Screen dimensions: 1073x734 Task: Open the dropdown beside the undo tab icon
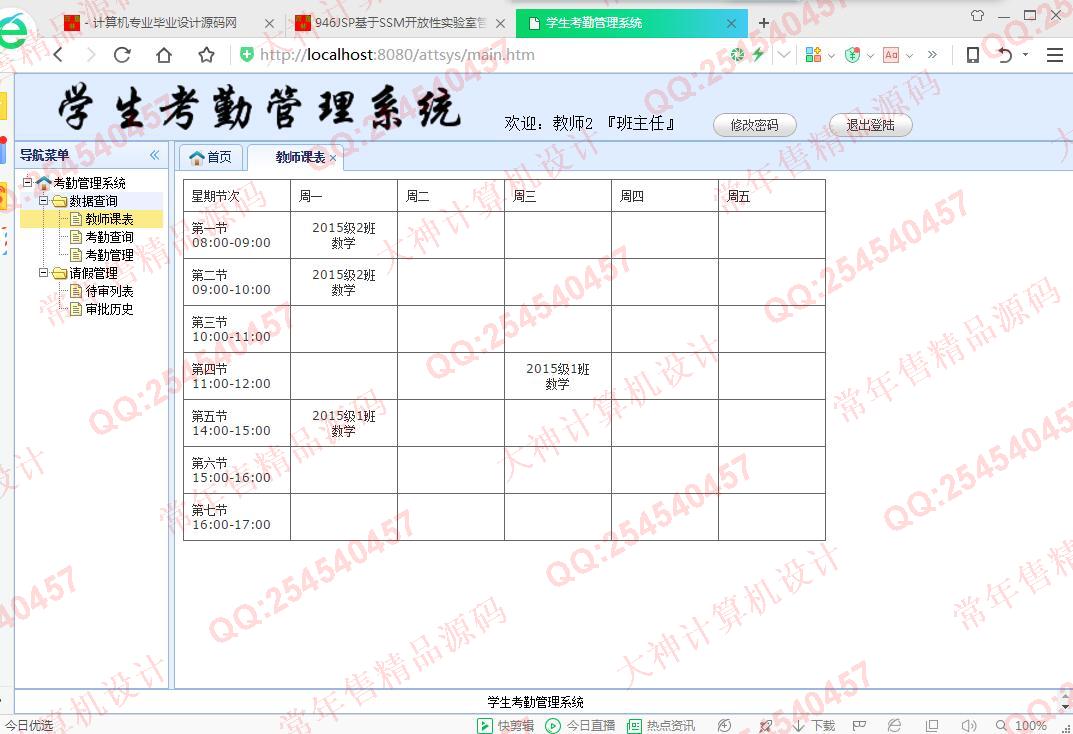[x=1025, y=55]
